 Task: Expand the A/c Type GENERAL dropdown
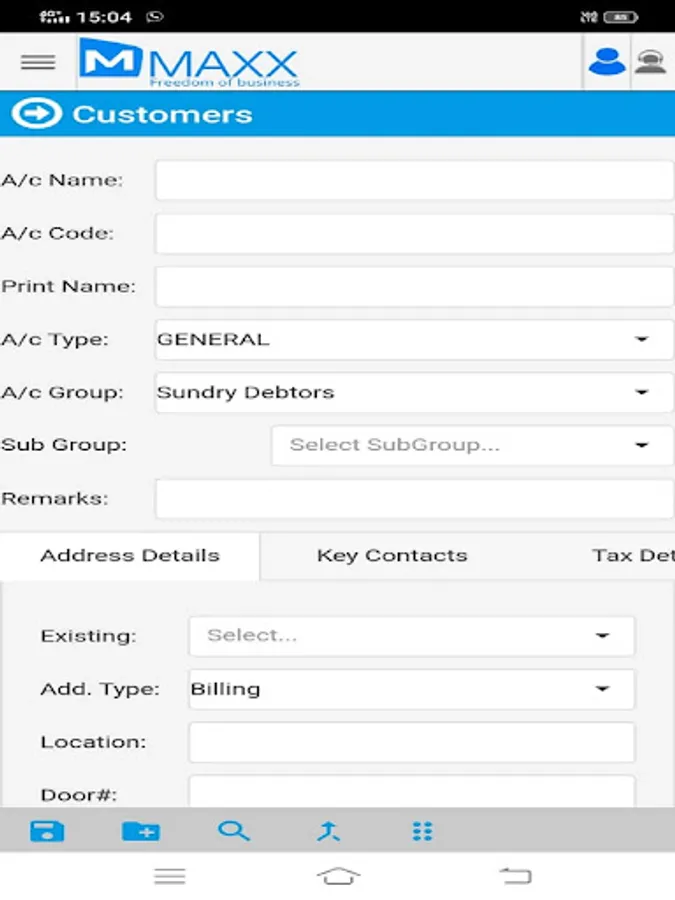tap(414, 340)
